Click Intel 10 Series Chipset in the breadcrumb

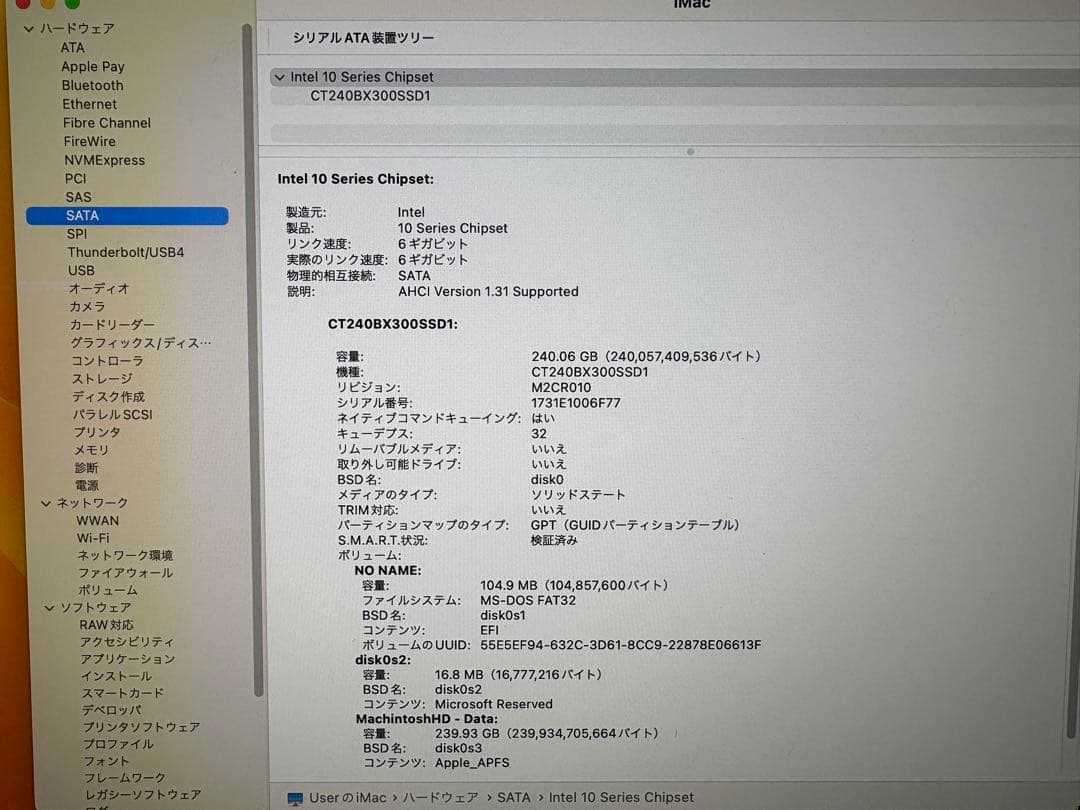click(x=622, y=797)
